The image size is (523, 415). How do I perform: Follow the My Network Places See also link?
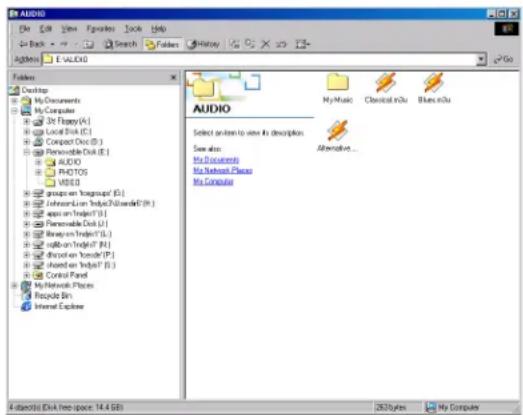[223, 171]
